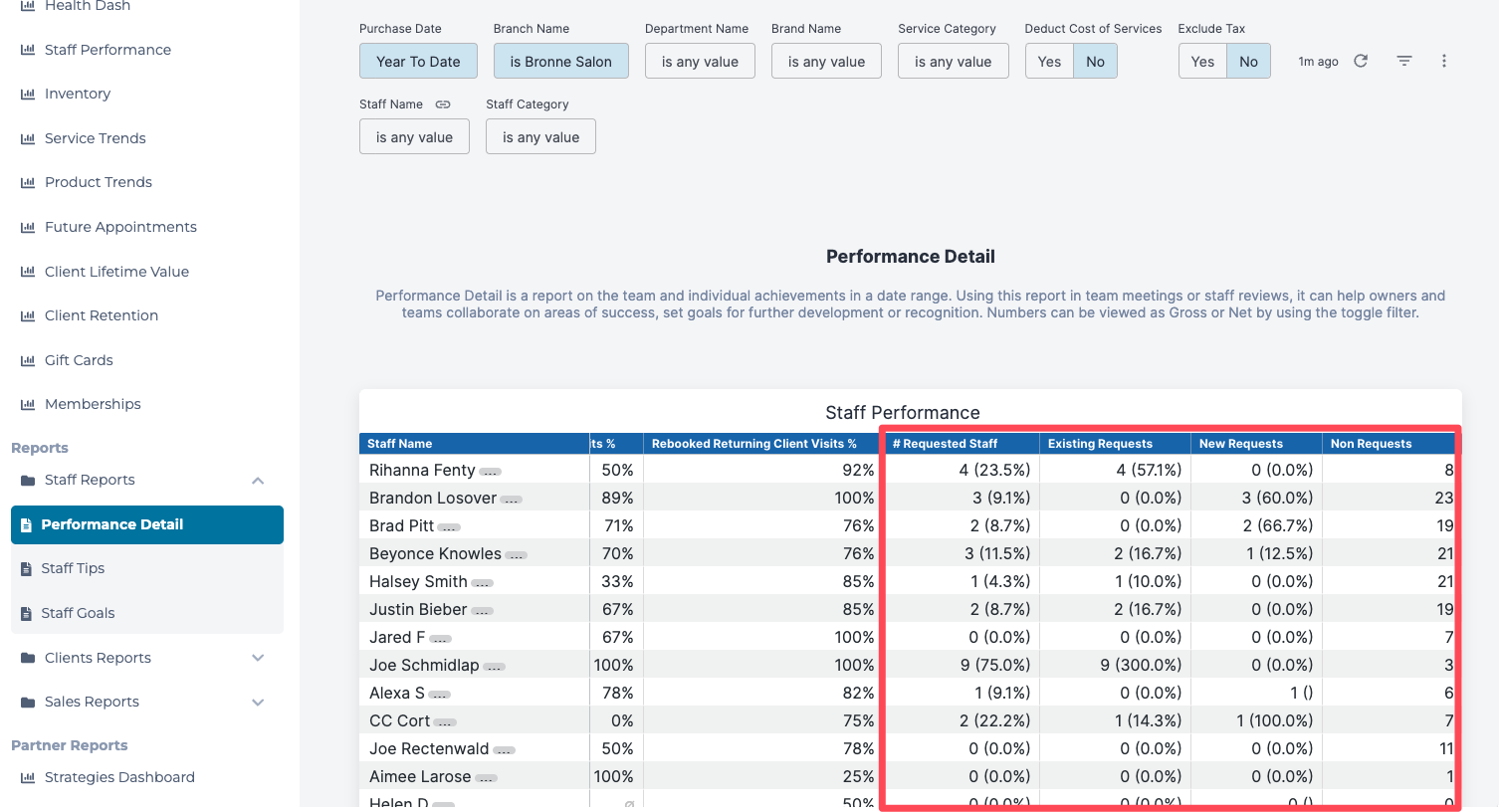Click the Staff Tips document icon
This screenshot has height=812, width=1499.
pos(27,569)
